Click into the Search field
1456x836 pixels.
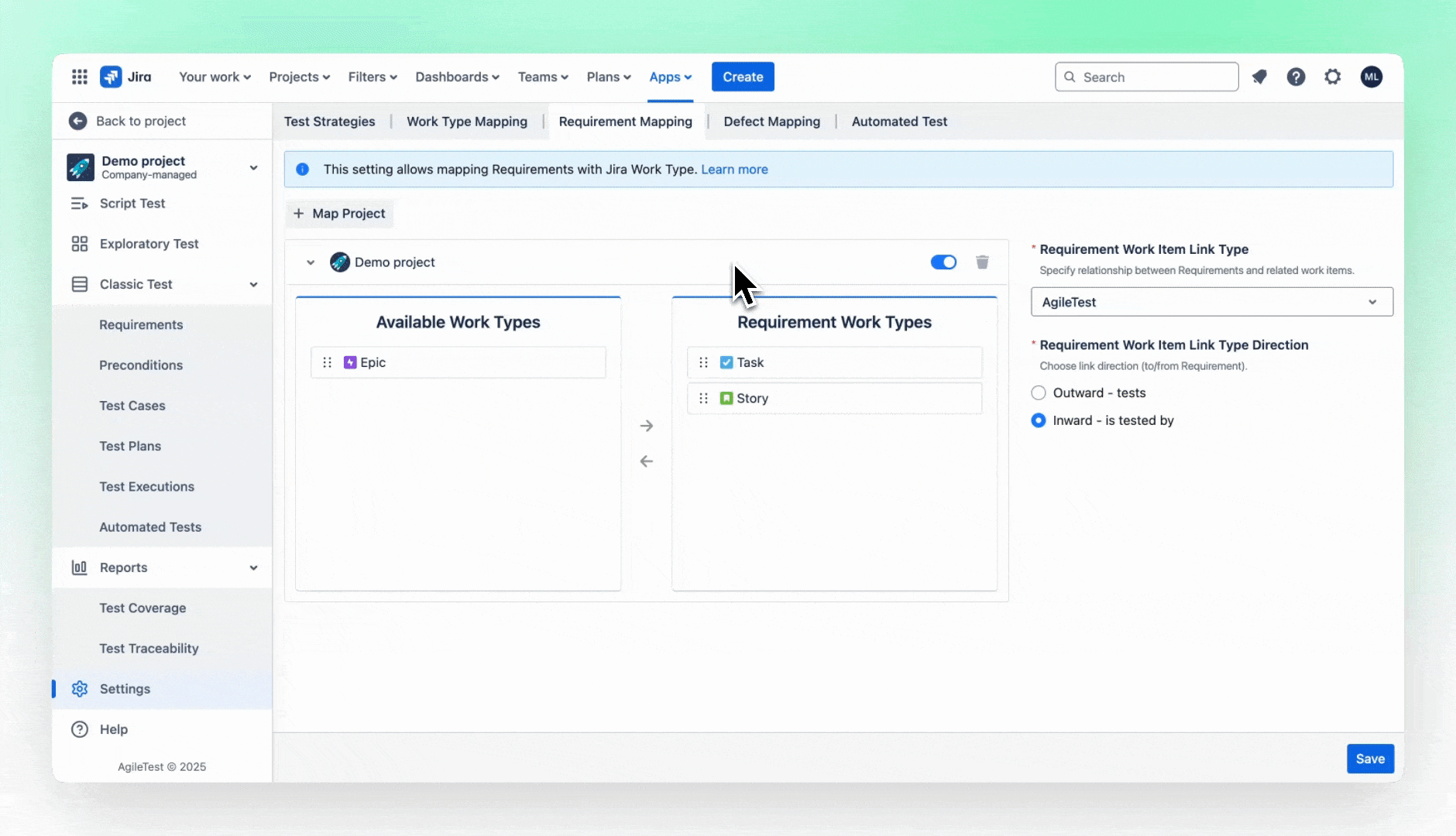1154,77
